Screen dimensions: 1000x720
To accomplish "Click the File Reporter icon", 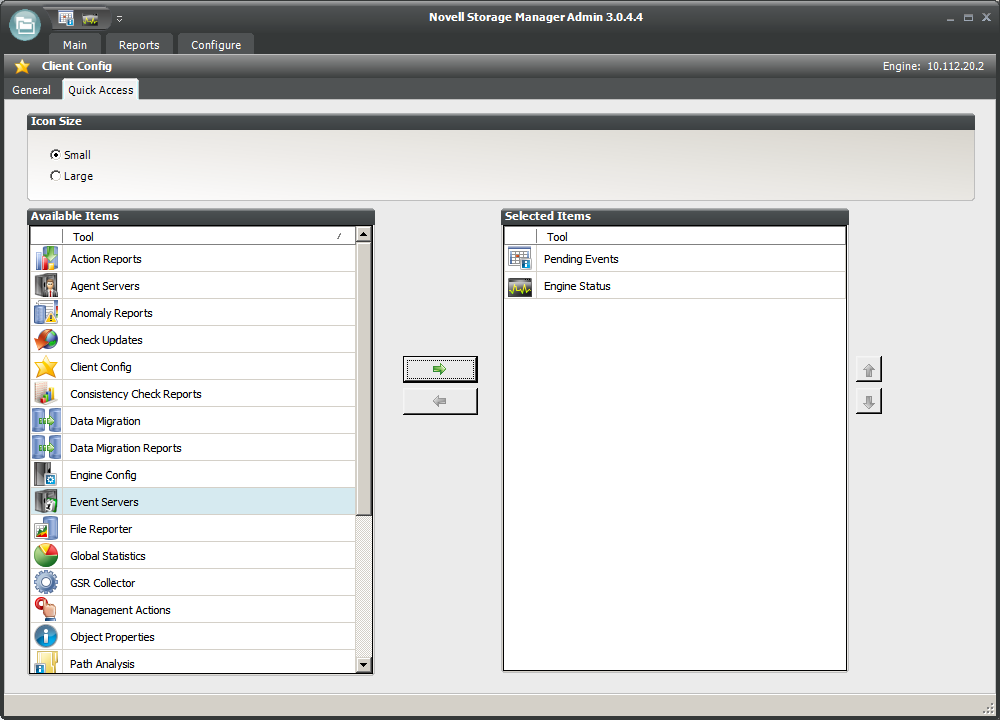I will pos(47,529).
